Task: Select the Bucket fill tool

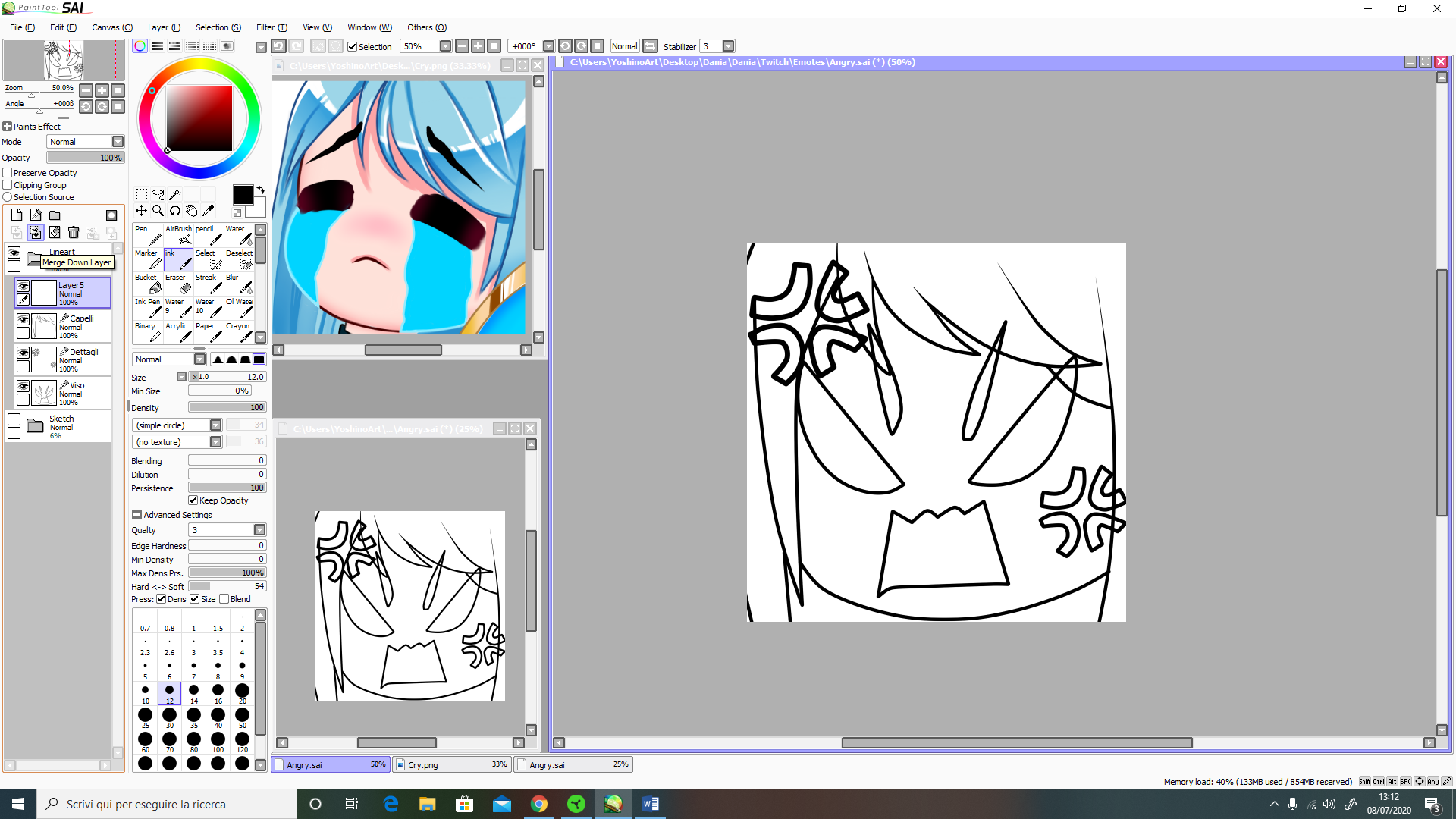Action: [x=148, y=284]
